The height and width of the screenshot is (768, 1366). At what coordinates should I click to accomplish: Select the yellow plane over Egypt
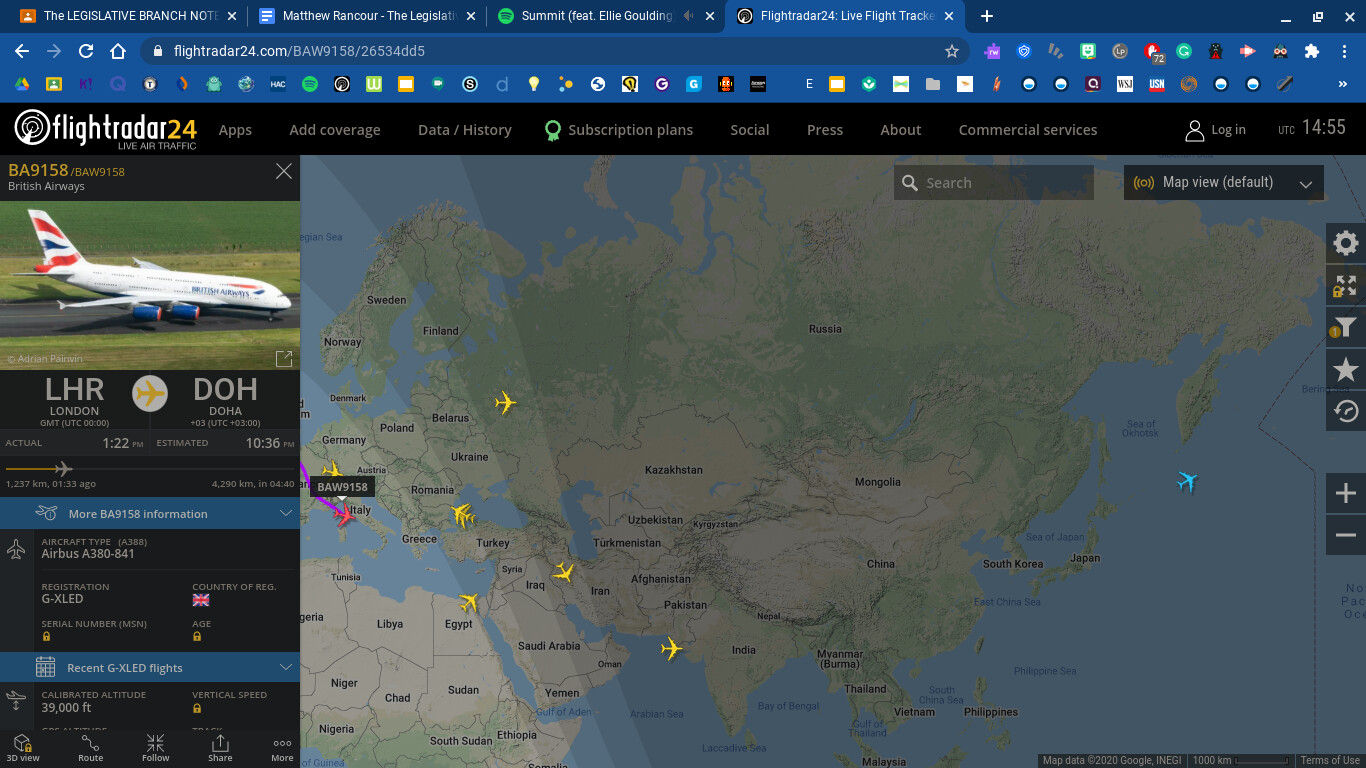pos(469,602)
